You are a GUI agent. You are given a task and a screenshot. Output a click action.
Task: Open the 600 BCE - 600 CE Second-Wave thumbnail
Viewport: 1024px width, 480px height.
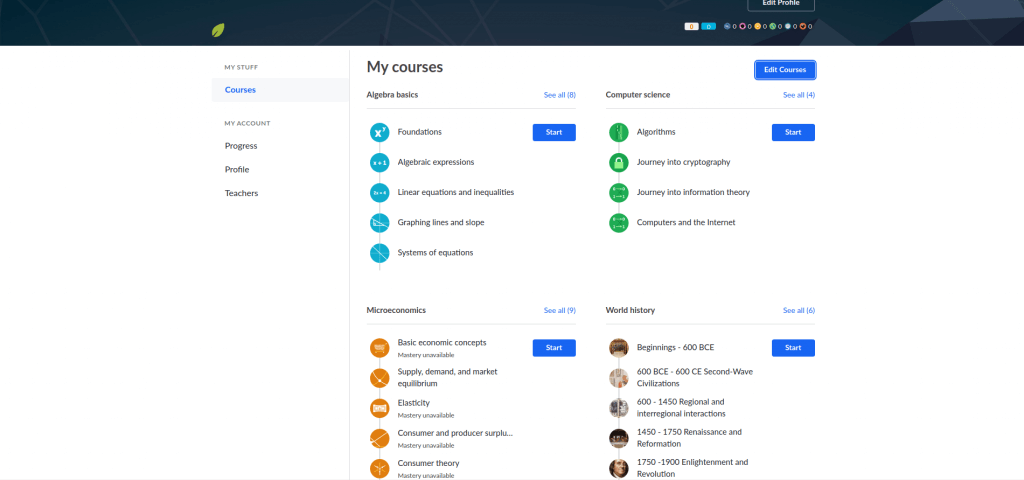pyautogui.click(x=618, y=378)
